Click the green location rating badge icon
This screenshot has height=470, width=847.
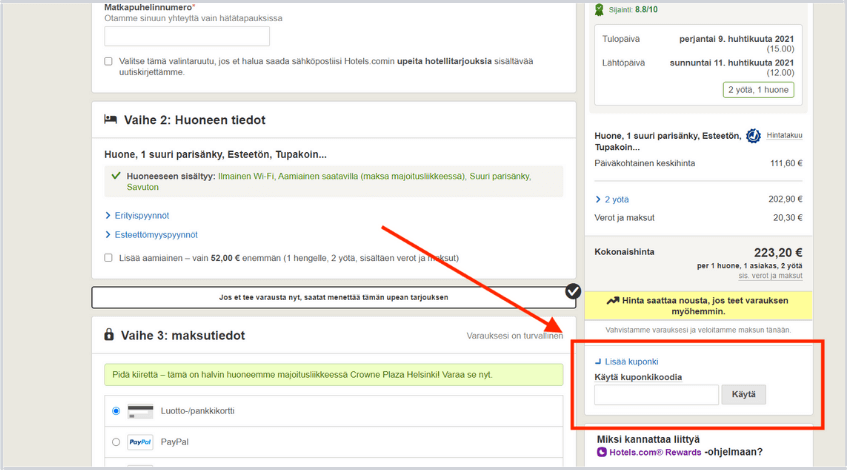(x=600, y=10)
